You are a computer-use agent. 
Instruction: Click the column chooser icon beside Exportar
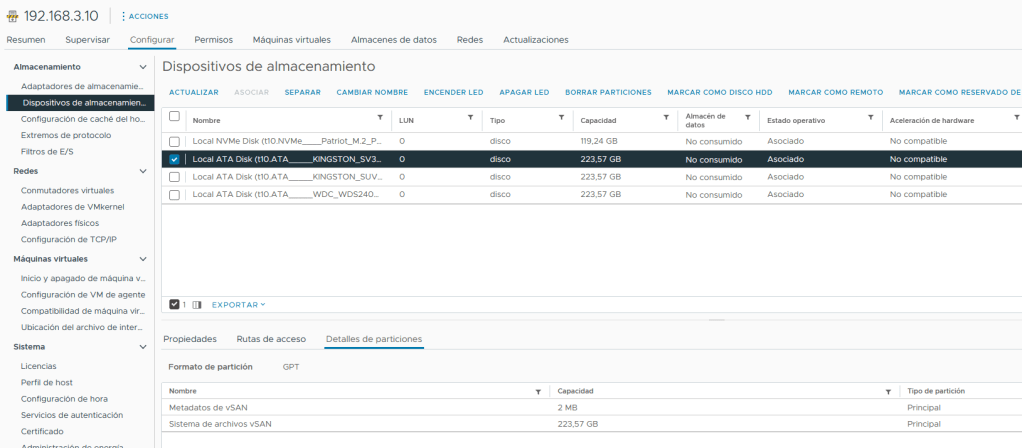coord(197,304)
